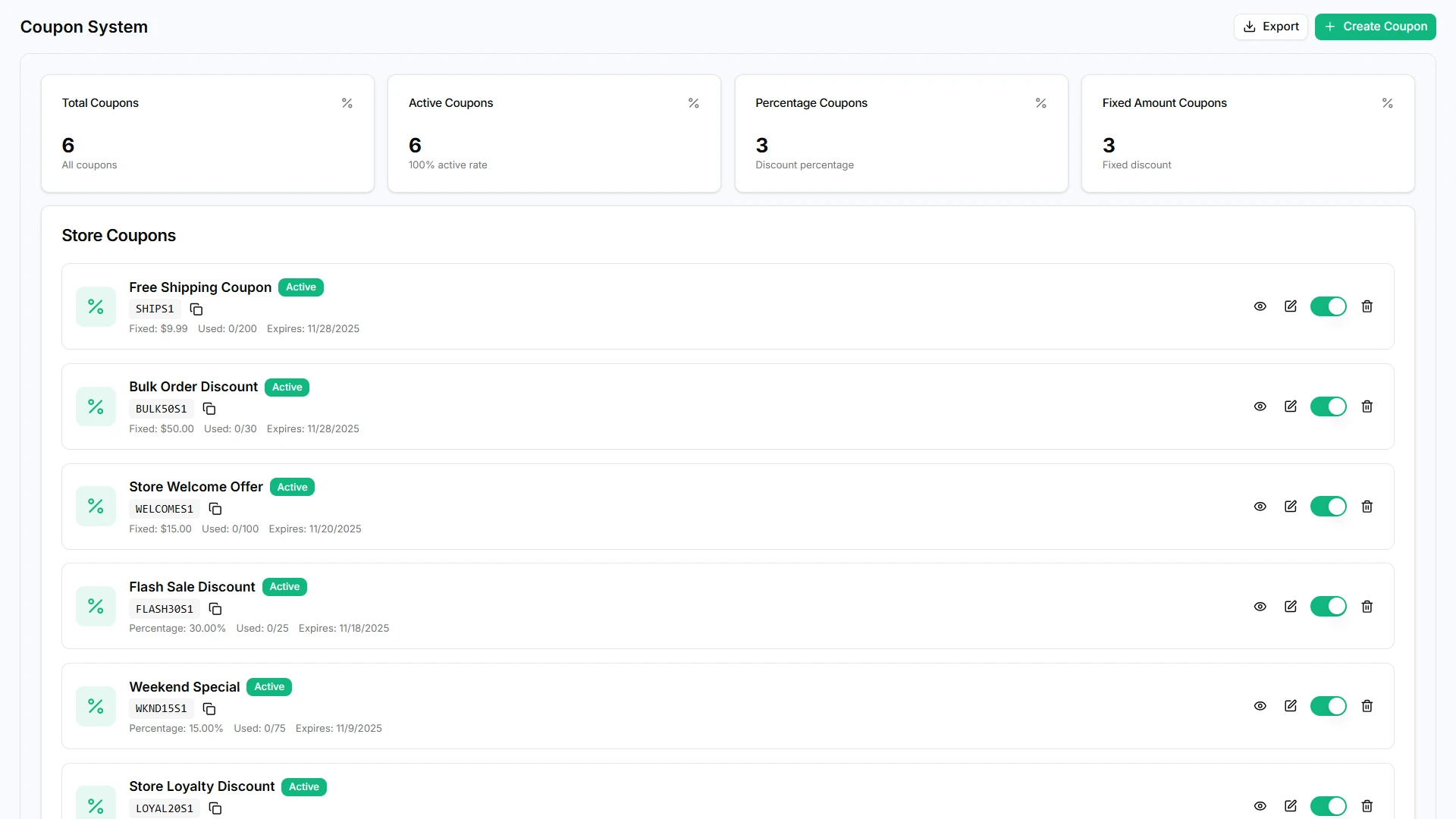Click 'Expires: 11/20/2025' text
The image size is (1456, 819).
pyautogui.click(x=315, y=529)
